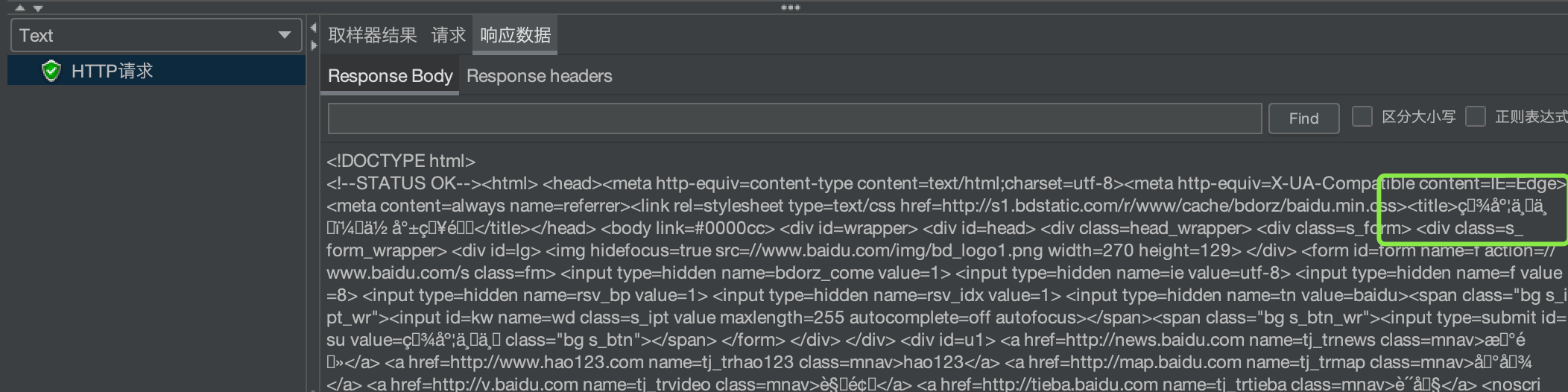Image resolution: width=1568 pixels, height=392 pixels.
Task: Click the three-dots handle at top
Action: [x=790, y=7]
